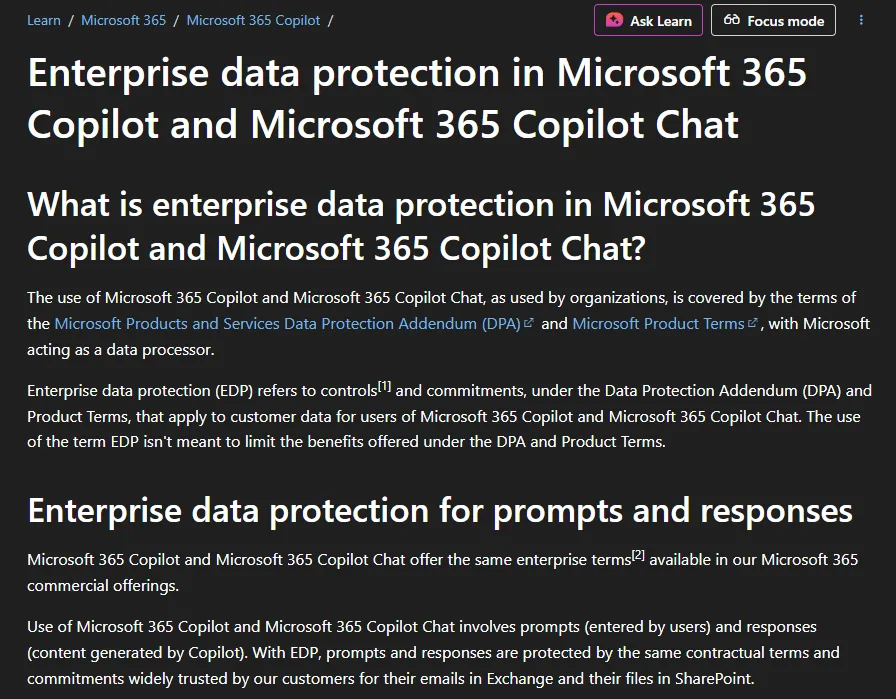Viewport: 896px width, 699px height.
Task: Open the Microsoft Product Terms link
Action: [658, 323]
